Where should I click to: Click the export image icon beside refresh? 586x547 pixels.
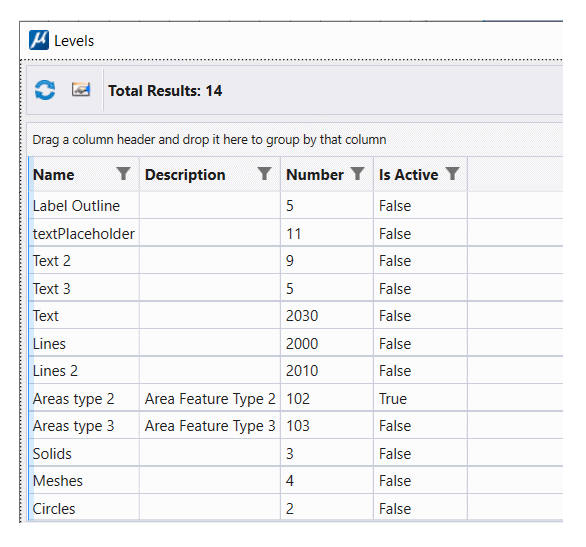coord(81,90)
